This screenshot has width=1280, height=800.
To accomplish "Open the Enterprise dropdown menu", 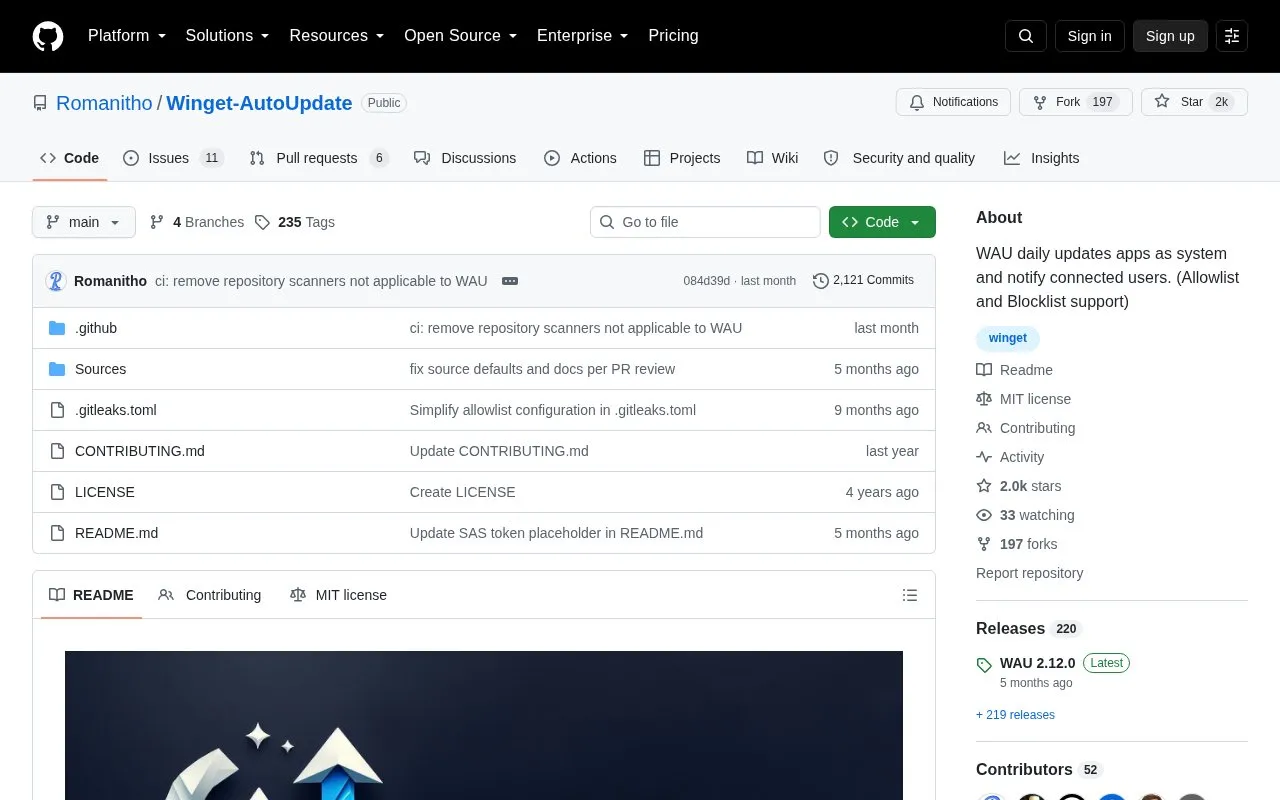I will click(x=583, y=36).
